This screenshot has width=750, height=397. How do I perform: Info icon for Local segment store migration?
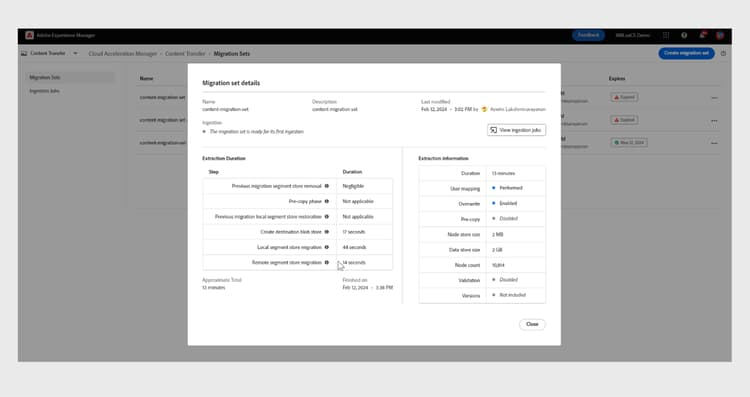tap(327, 247)
